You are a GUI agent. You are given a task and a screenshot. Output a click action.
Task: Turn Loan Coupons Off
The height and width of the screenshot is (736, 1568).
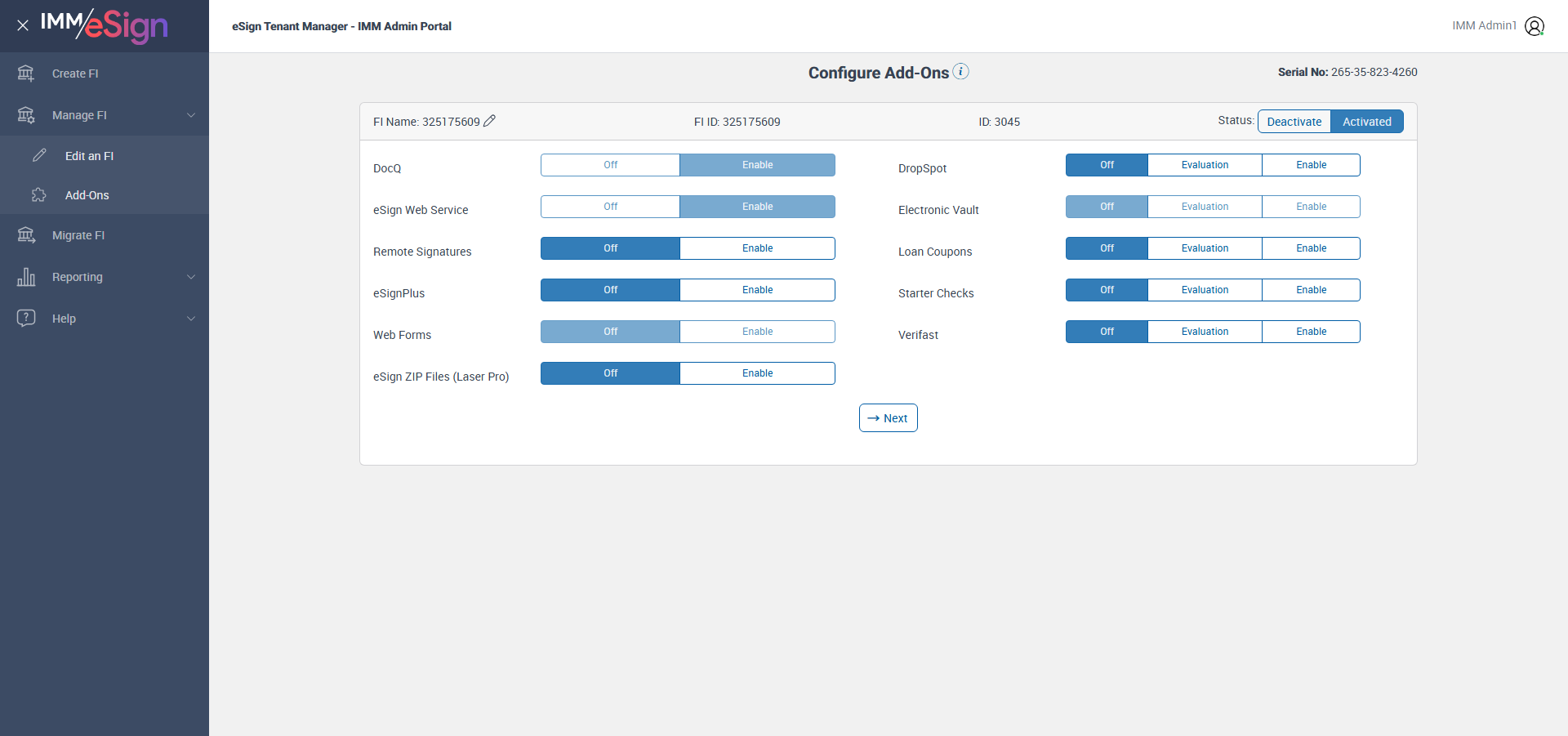click(1107, 248)
